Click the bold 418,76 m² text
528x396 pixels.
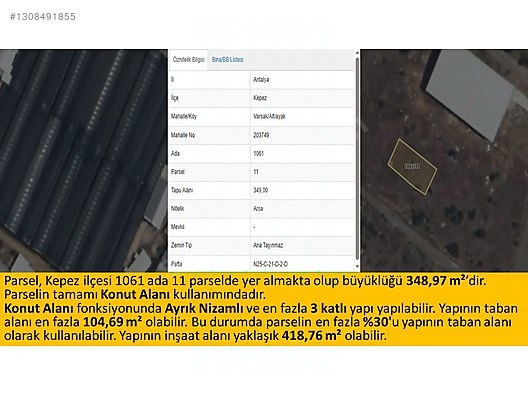pyautogui.click(x=311, y=335)
